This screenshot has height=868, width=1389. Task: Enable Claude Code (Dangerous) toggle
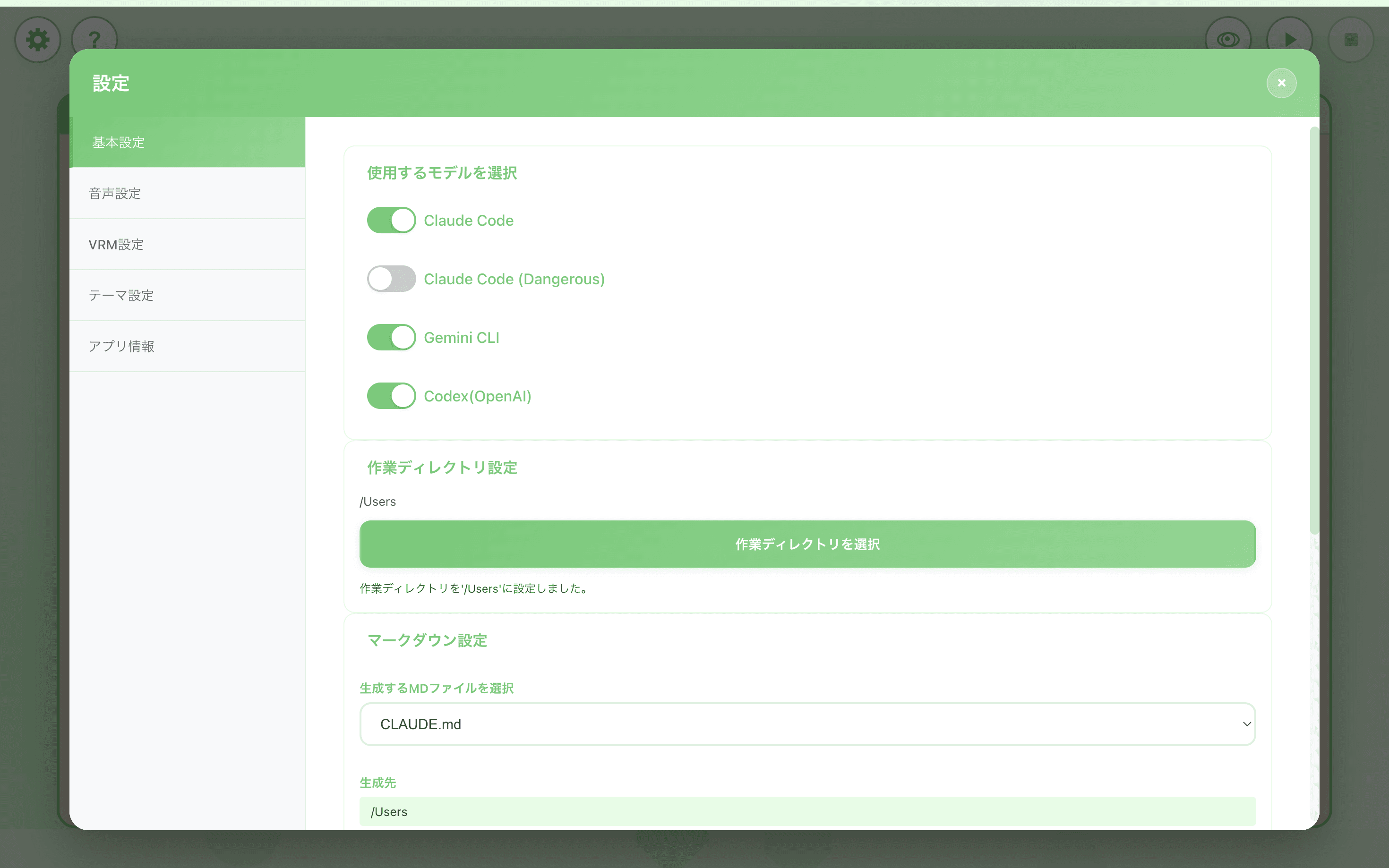click(391, 279)
